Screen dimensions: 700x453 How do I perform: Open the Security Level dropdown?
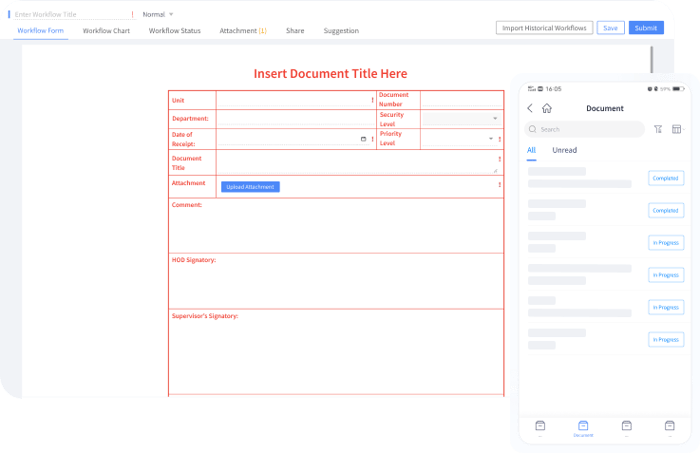coord(461,118)
